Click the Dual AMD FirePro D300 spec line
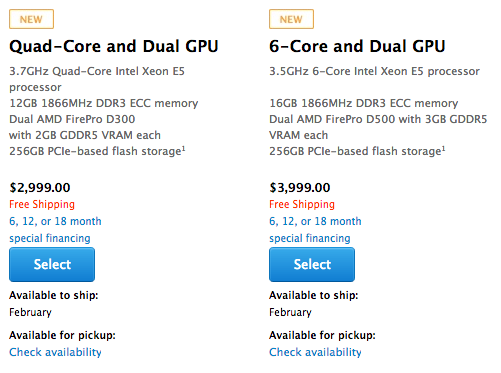This screenshot has width=501, height=373. (x=72, y=119)
